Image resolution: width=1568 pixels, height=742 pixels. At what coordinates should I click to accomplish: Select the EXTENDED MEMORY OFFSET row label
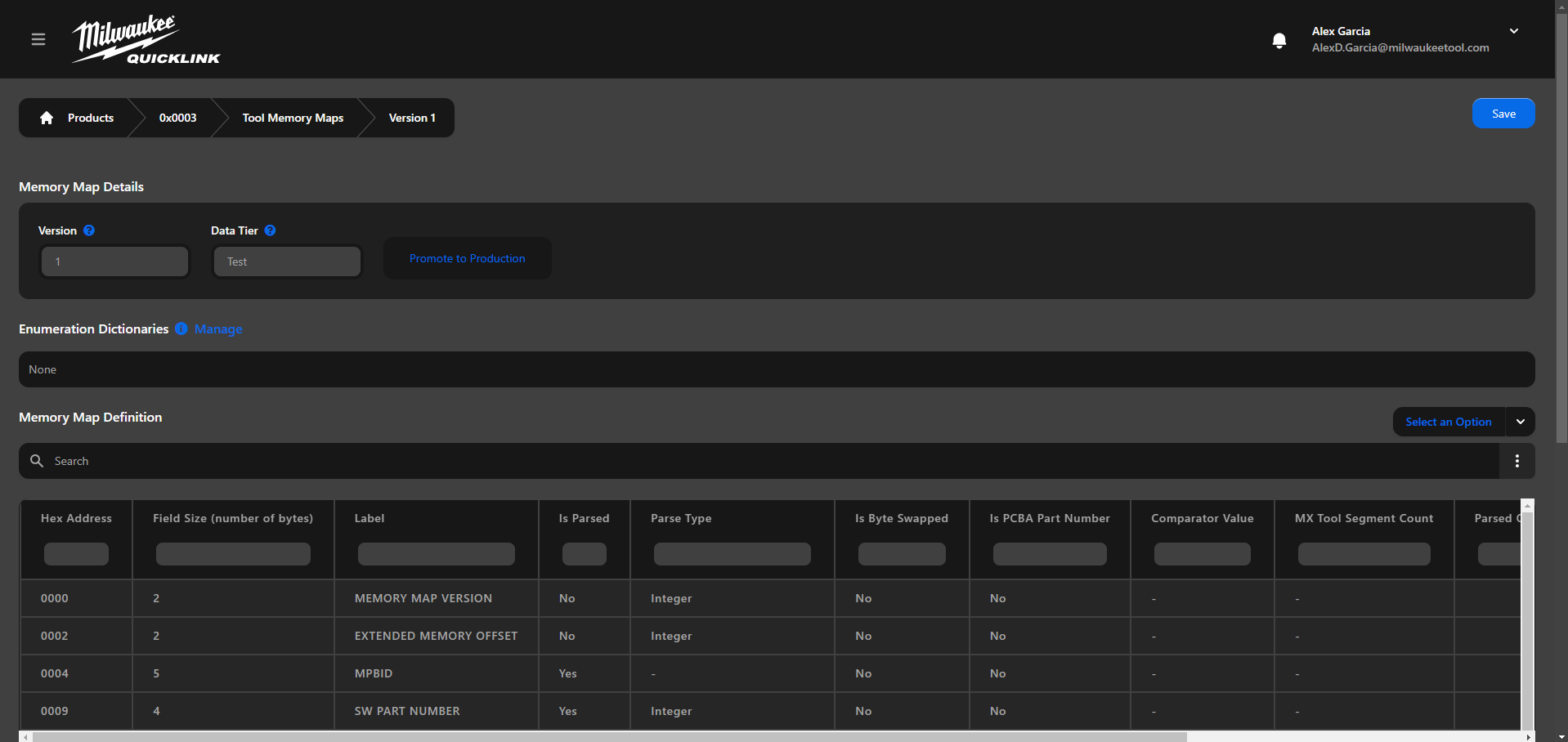(x=436, y=636)
